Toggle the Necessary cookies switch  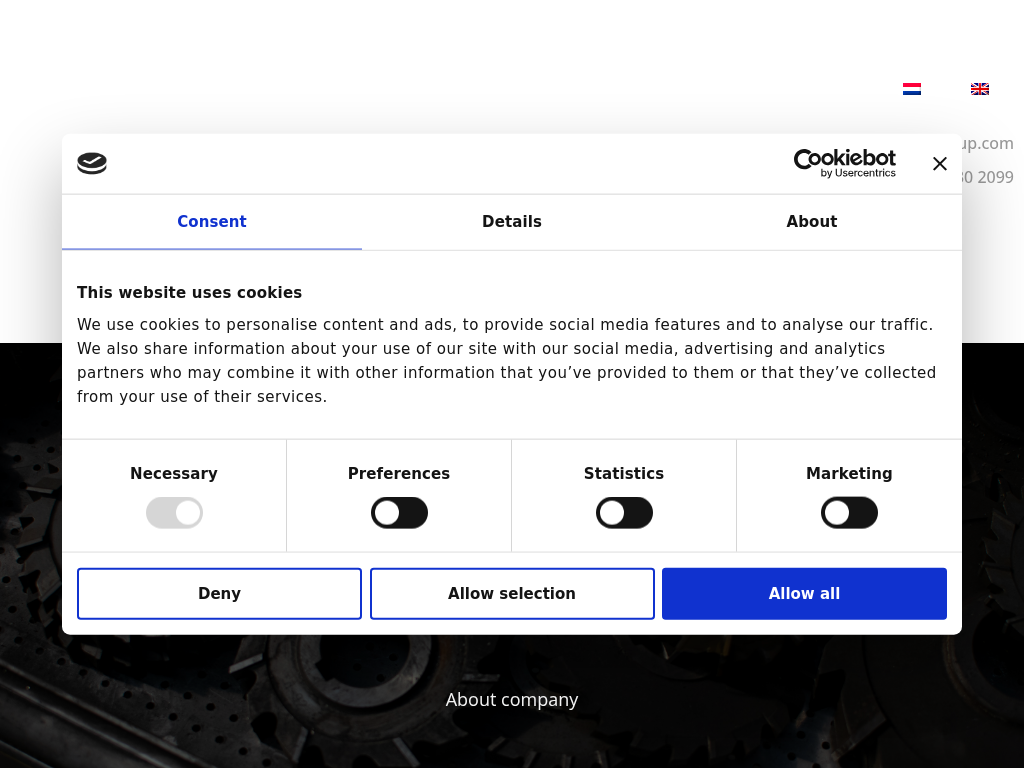coord(174,513)
